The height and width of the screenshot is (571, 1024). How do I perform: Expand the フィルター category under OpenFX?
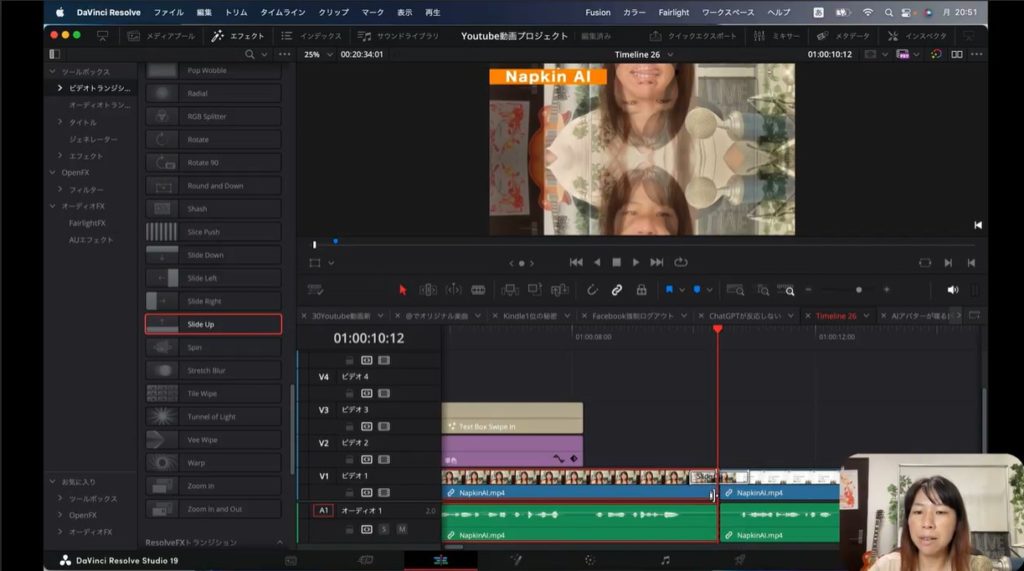60,189
